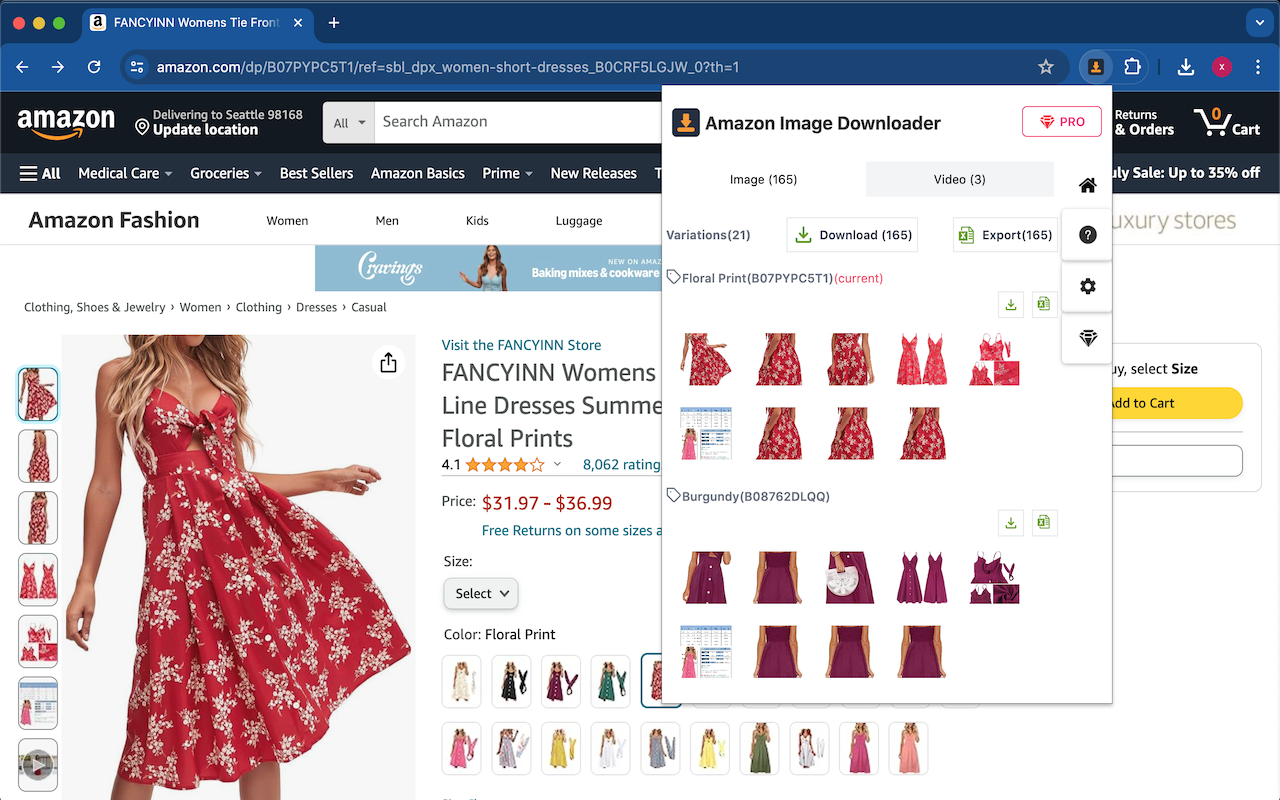This screenshot has width=1280, height=800.
Task: Export Floral Print variation to Excel
Action: coord(1044,305)
